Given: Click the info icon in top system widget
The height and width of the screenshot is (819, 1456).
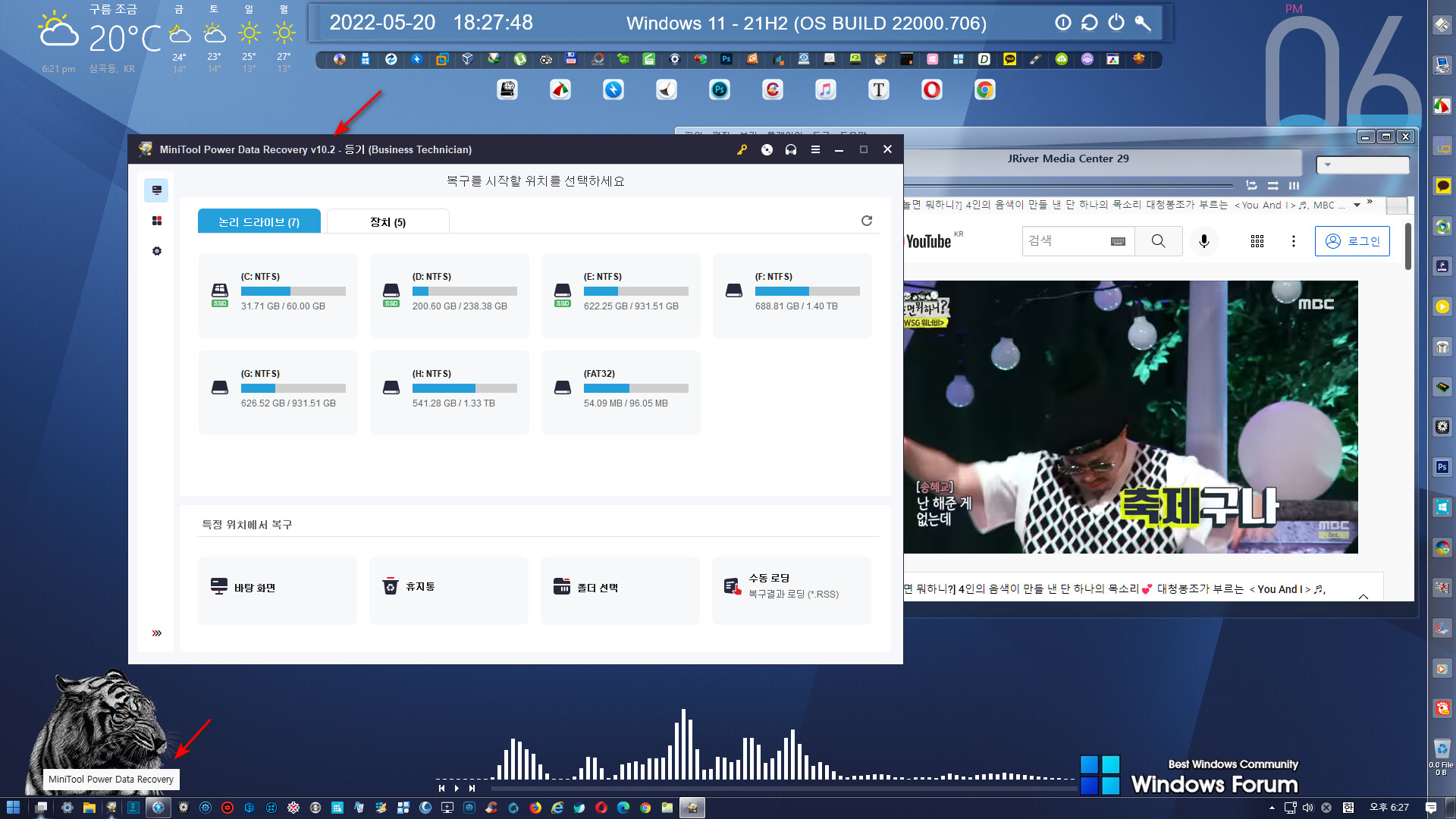Looking at the screenshot, I should [1062, 23].
